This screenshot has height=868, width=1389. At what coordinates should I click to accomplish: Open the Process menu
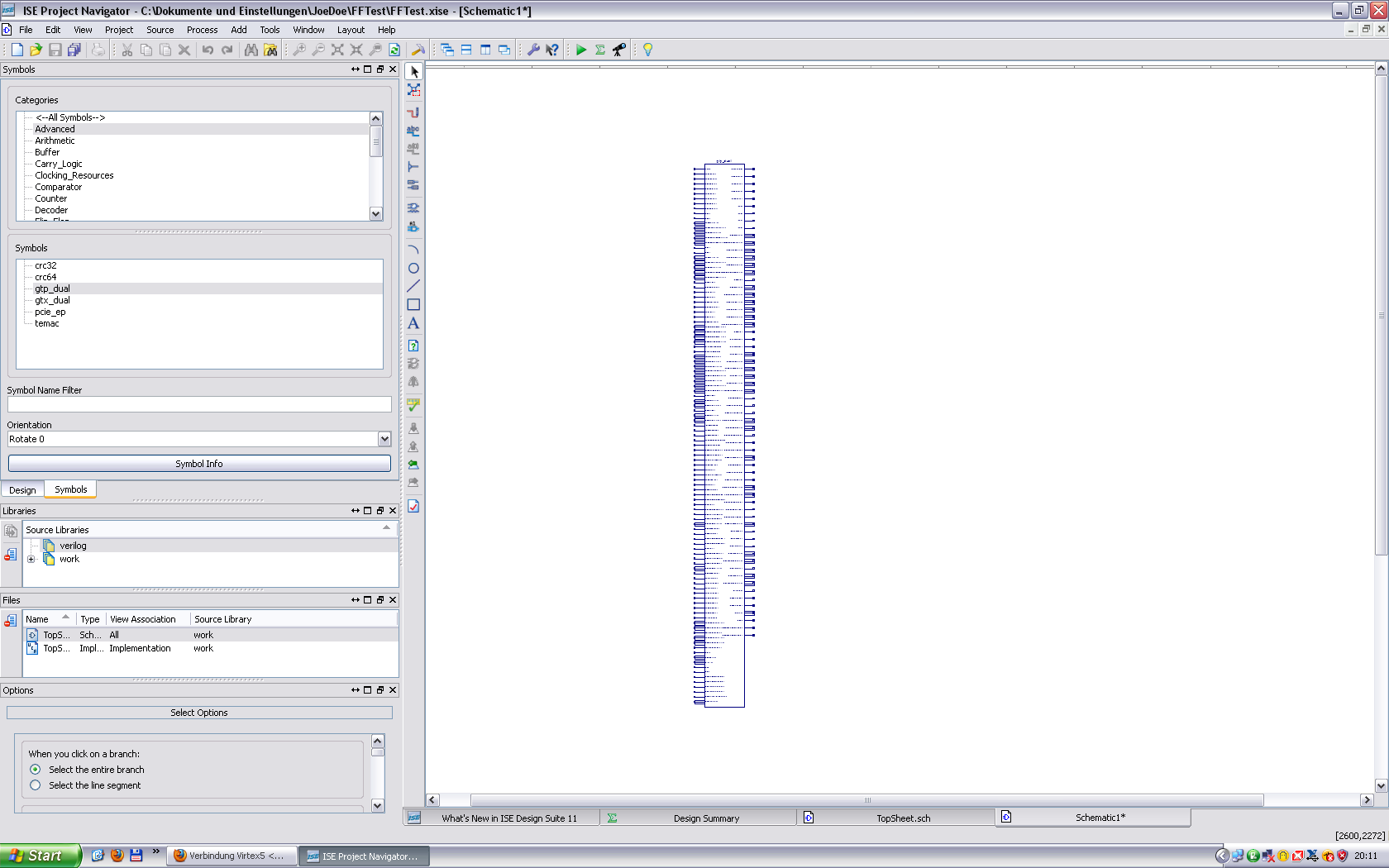click(202, 30)
